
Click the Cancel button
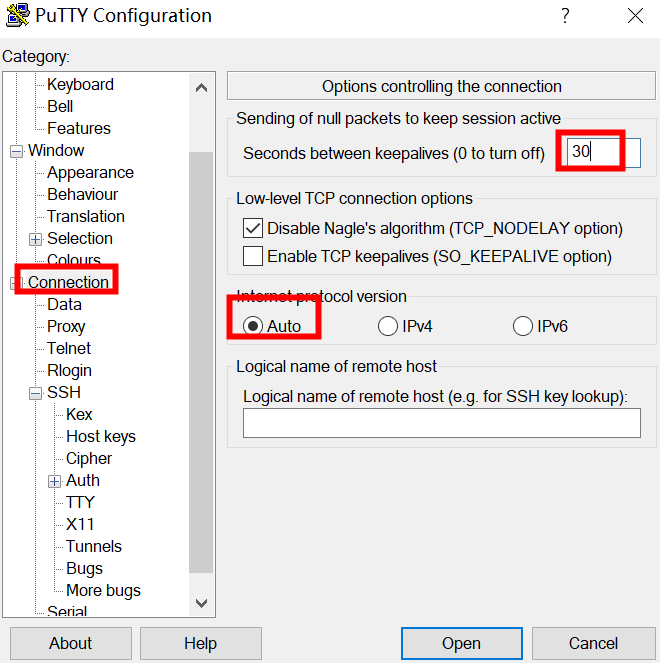594,643
